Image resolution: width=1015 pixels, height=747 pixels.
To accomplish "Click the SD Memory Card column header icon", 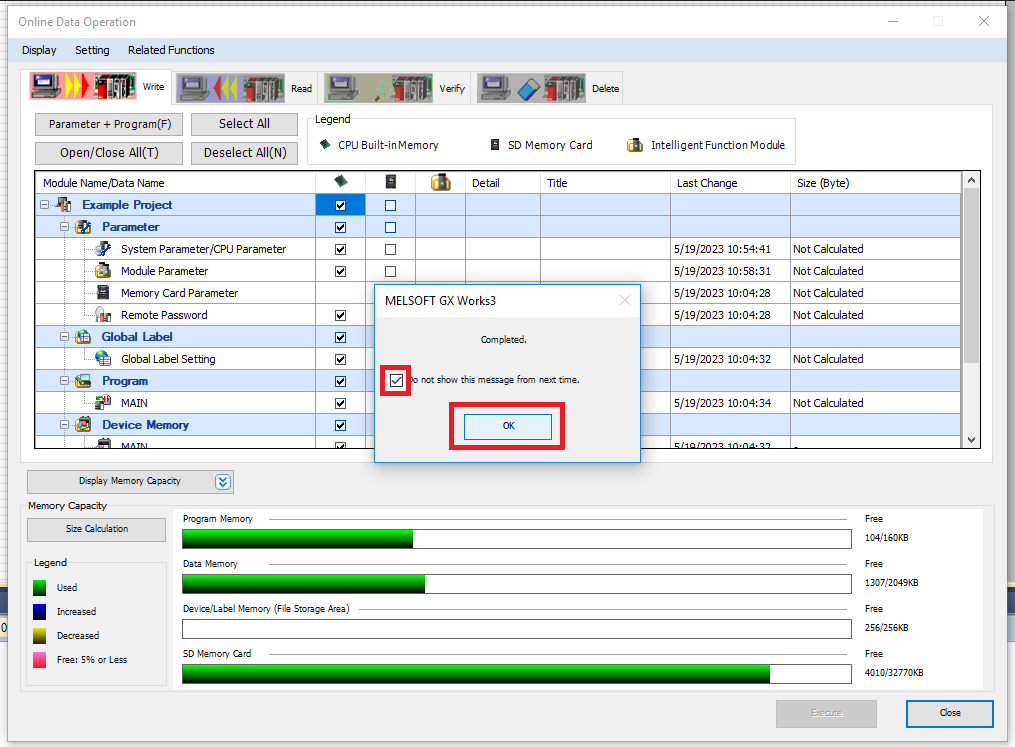I will (390, 183).
